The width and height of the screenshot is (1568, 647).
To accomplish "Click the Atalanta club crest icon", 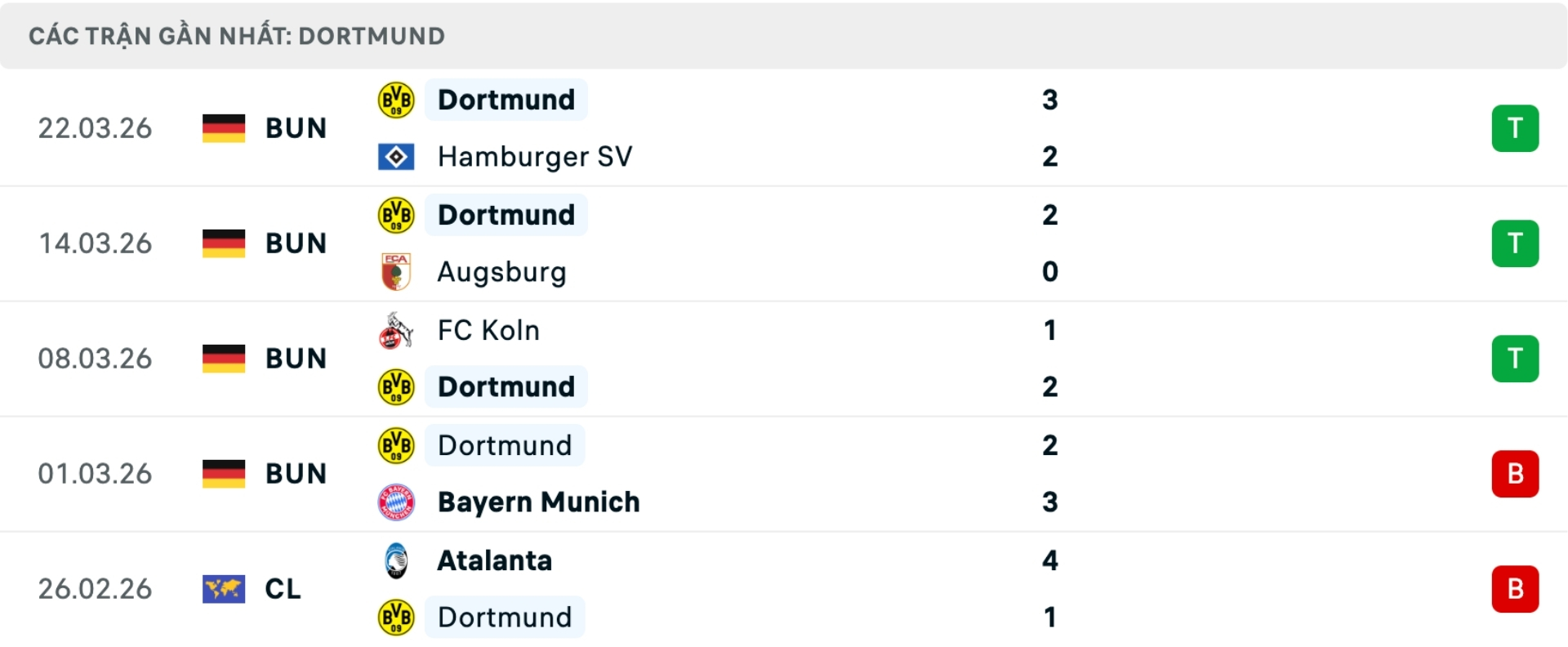I will coord(396,561).
